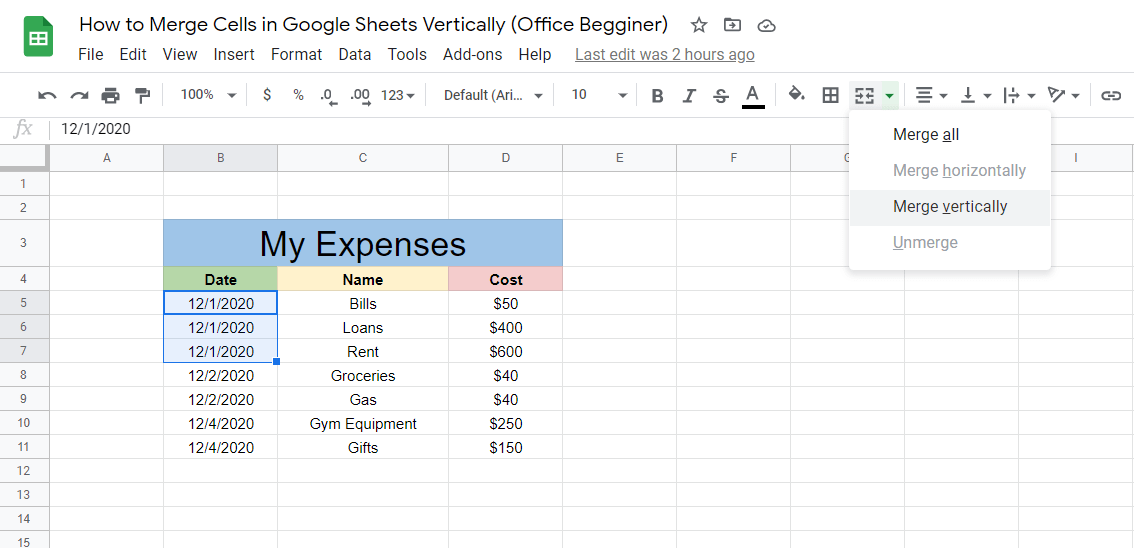Open the fill color bucket
Screen dimensions: 1134x548
(x=797, y=95)
